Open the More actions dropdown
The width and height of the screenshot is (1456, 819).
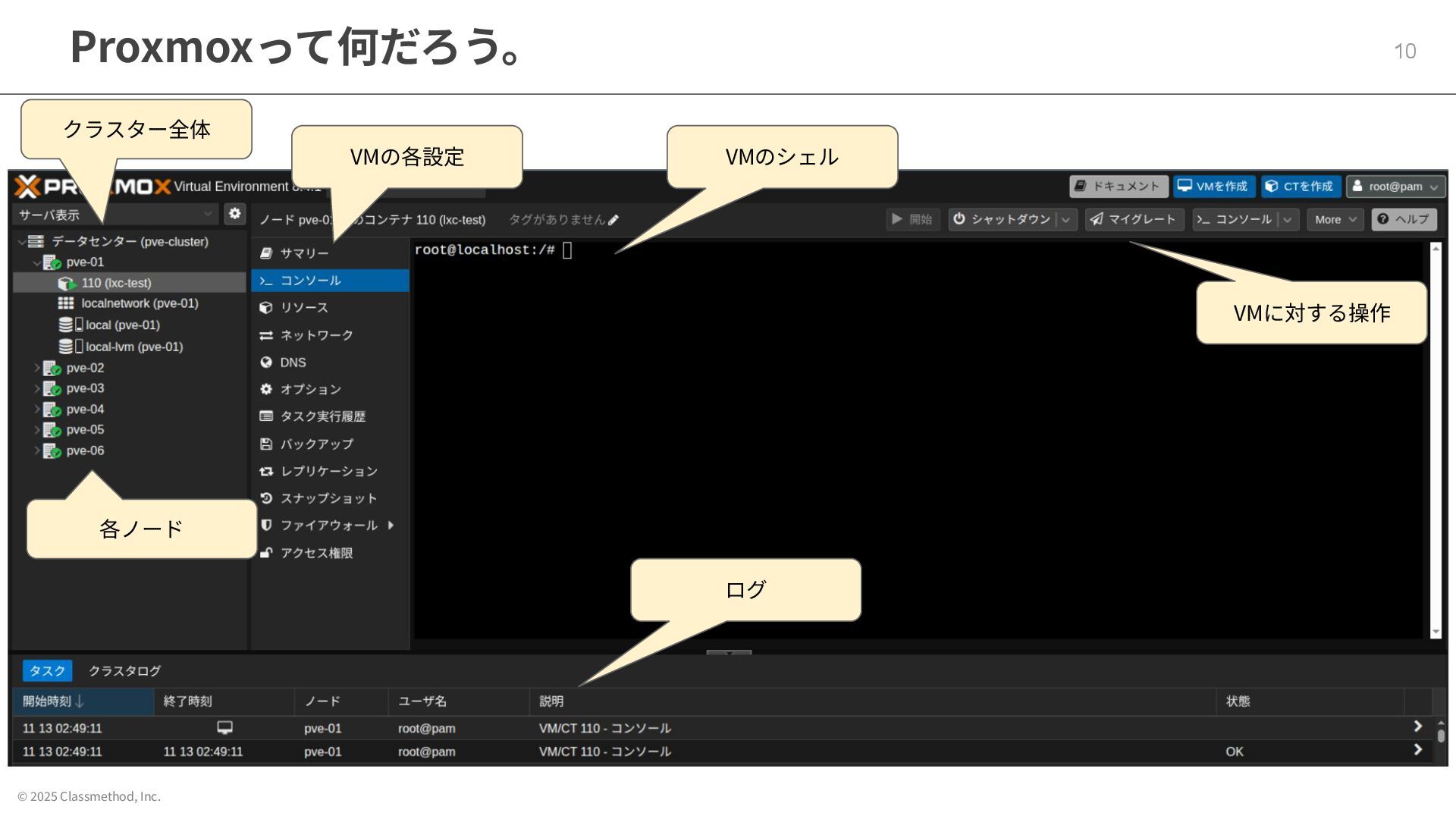1335,220
